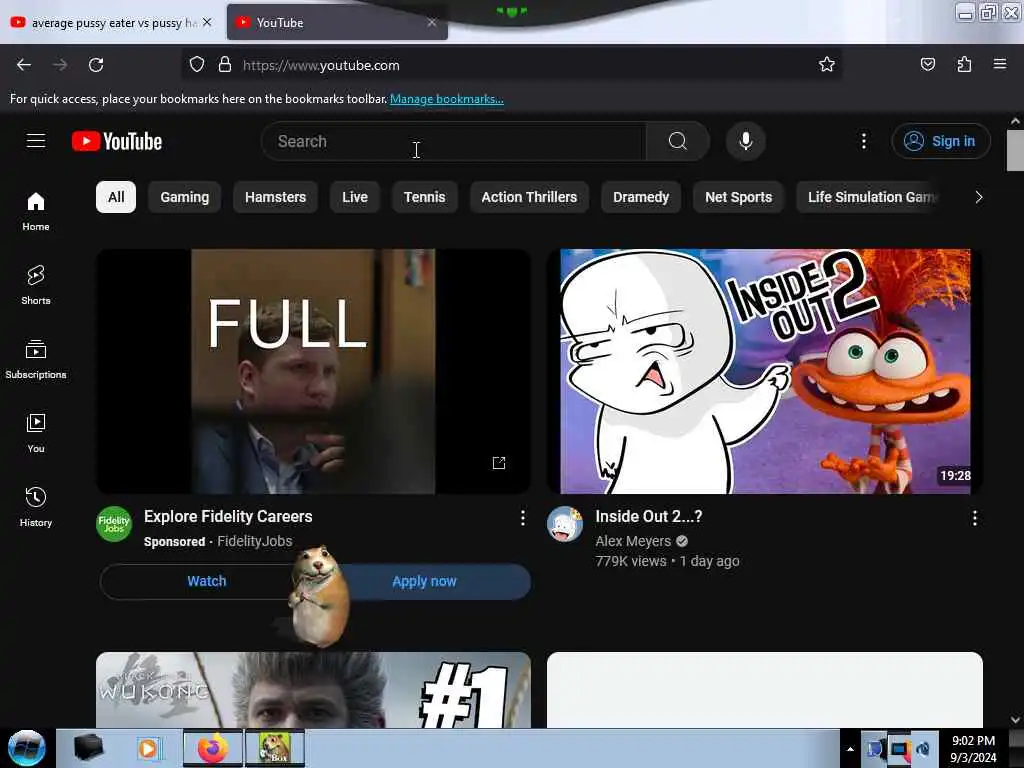
Task: Select the Hamsters filter chip
Action: coord(276,197)
